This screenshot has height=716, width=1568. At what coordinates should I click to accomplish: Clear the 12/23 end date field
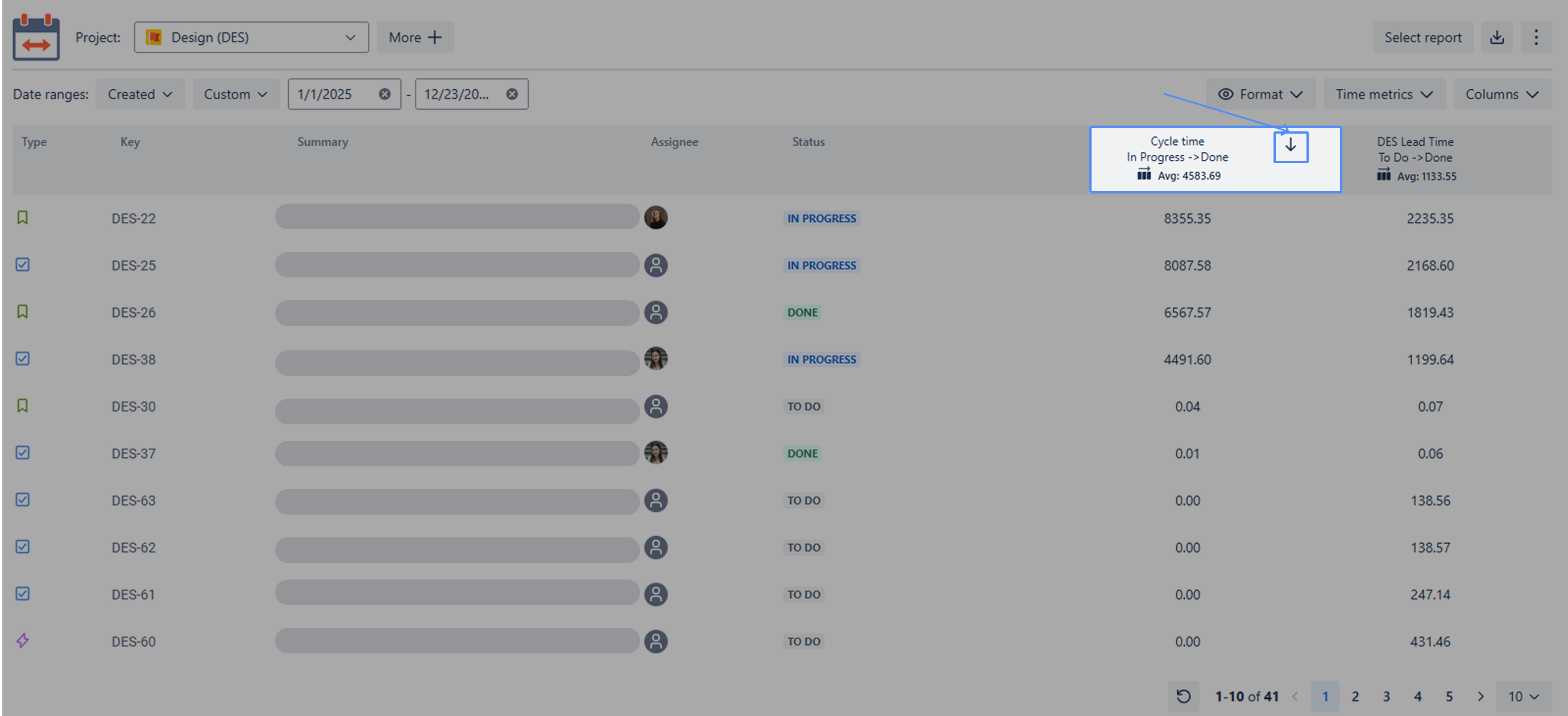[512, 94]
